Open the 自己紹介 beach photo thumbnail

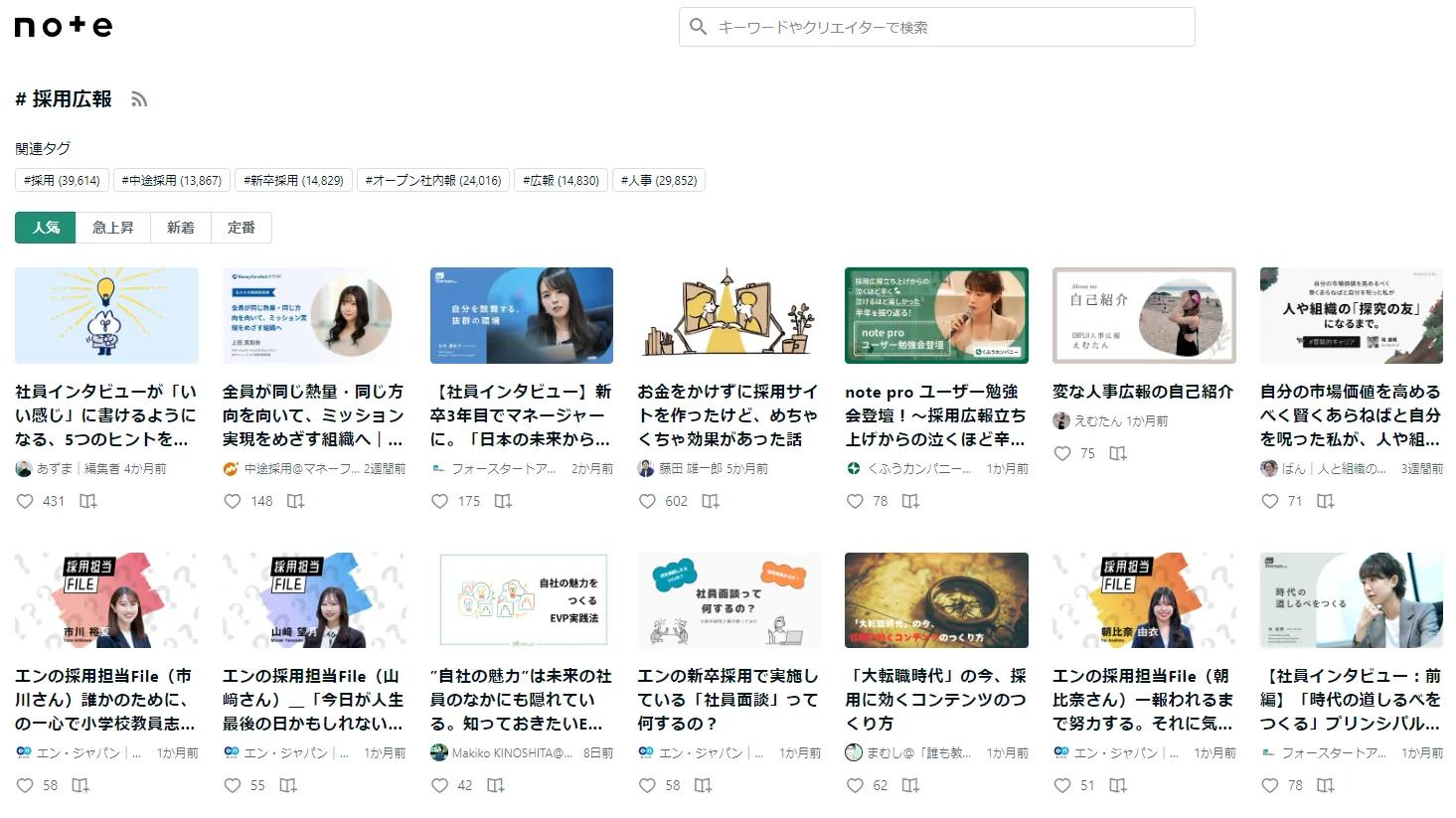point(1144,315)
